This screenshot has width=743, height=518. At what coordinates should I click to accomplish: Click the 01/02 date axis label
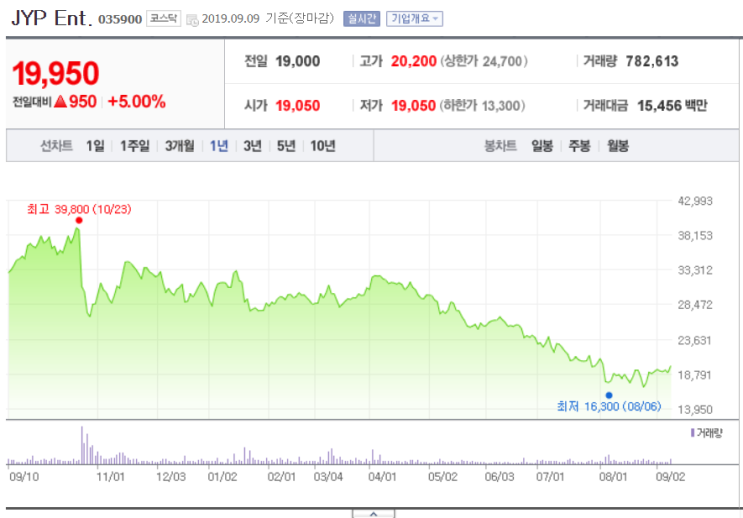click(x=222, y=477)
